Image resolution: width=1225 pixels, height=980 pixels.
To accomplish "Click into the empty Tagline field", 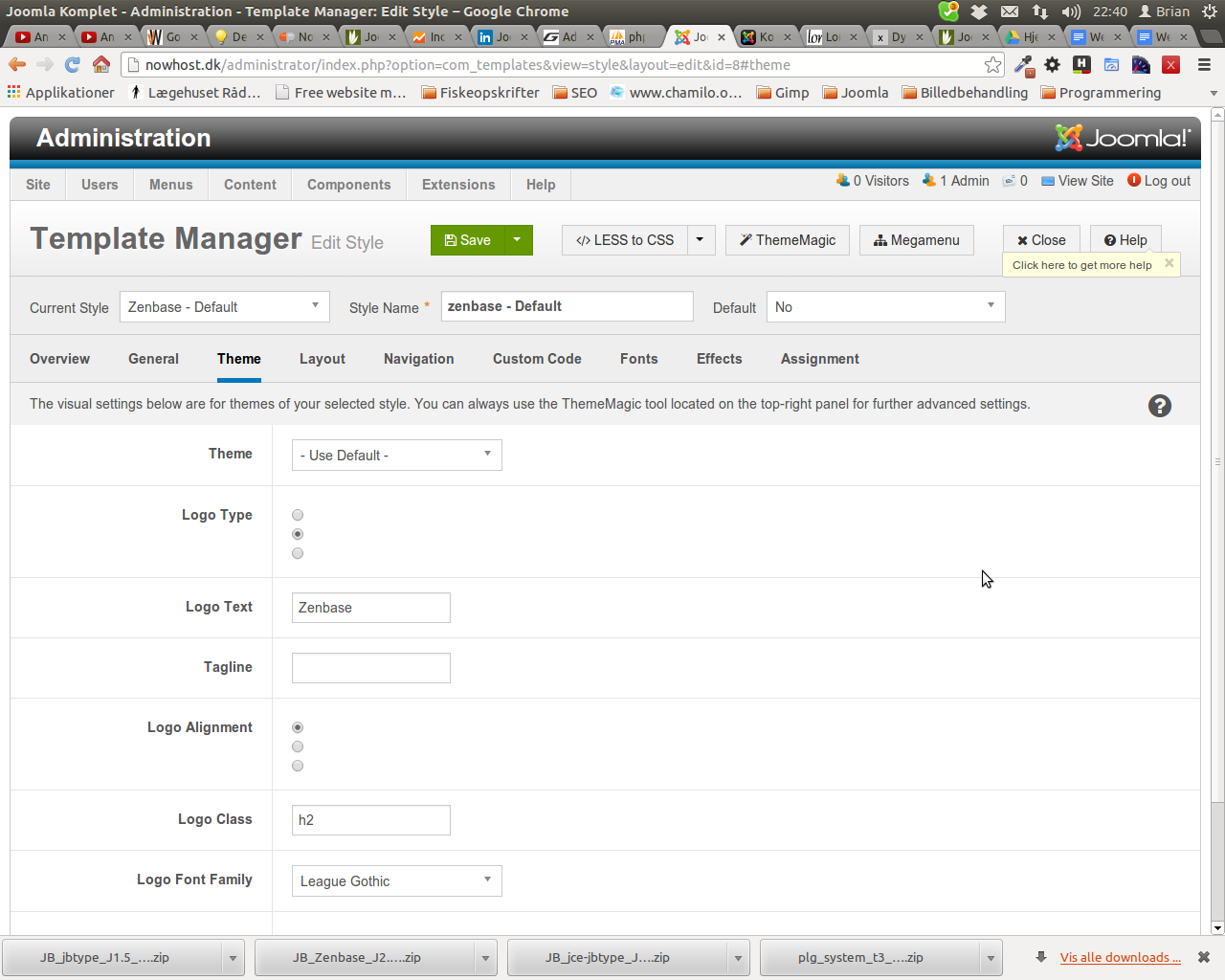I will click(x=371, y=668).
